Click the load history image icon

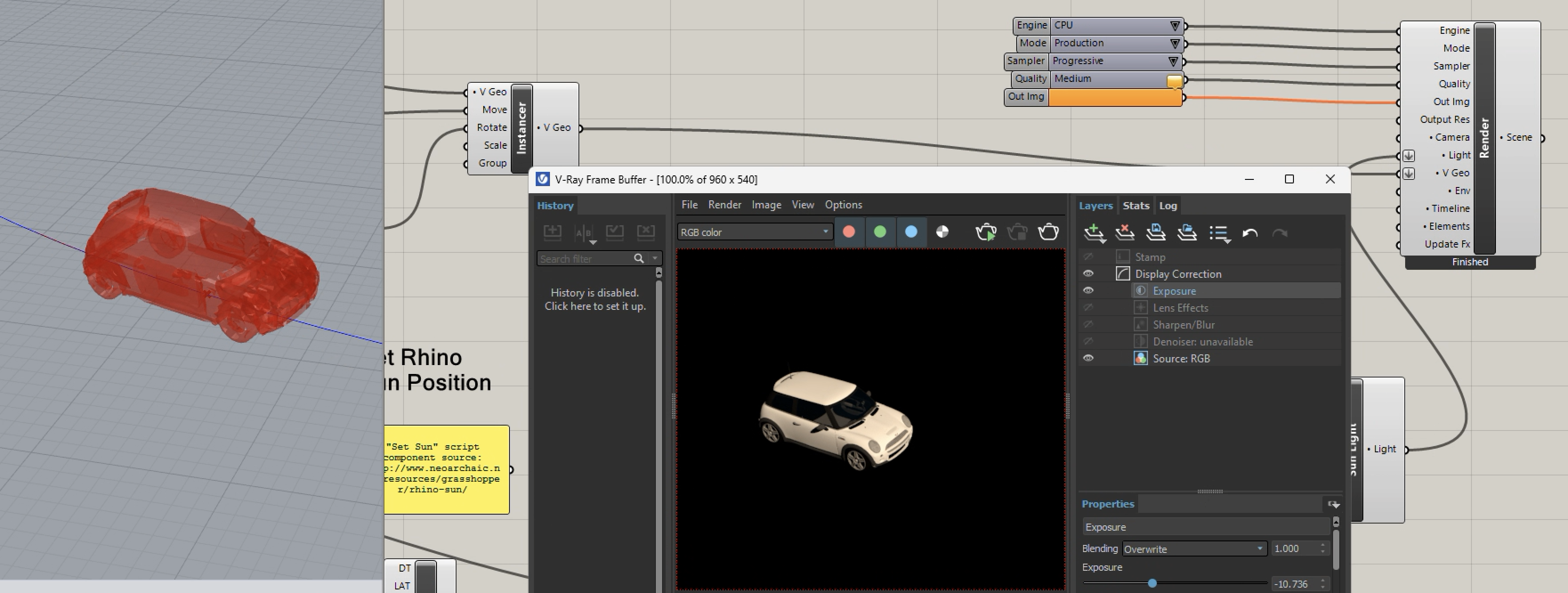[615, 232]
